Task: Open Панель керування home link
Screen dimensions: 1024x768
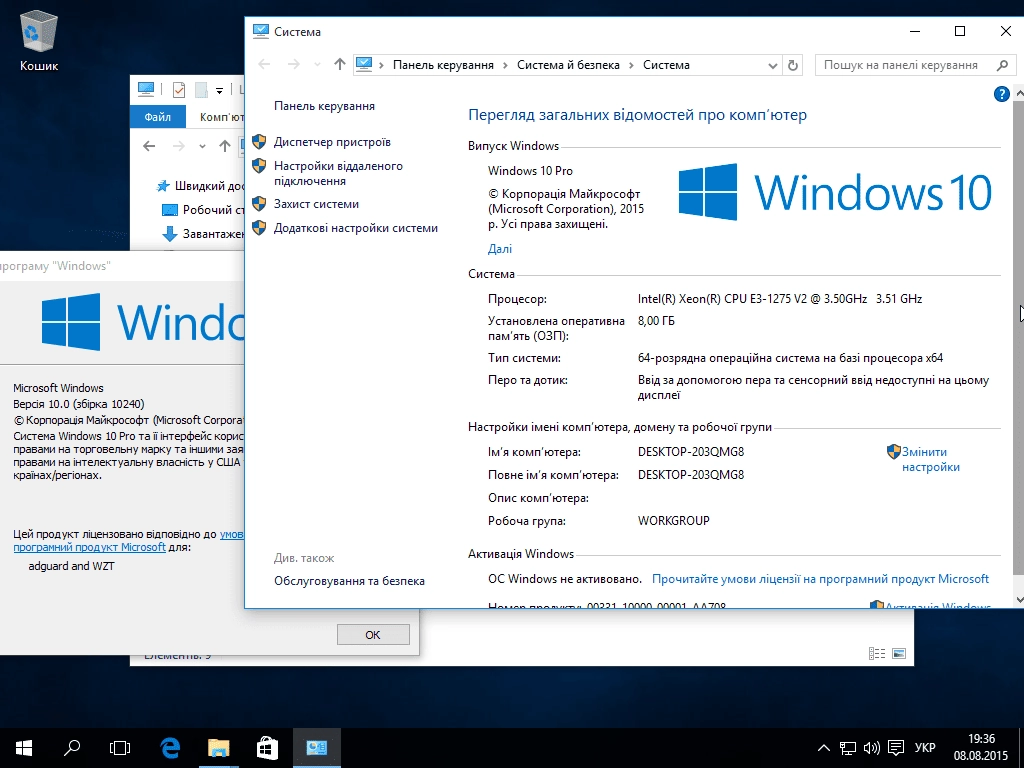Action: tap(324, 106)
